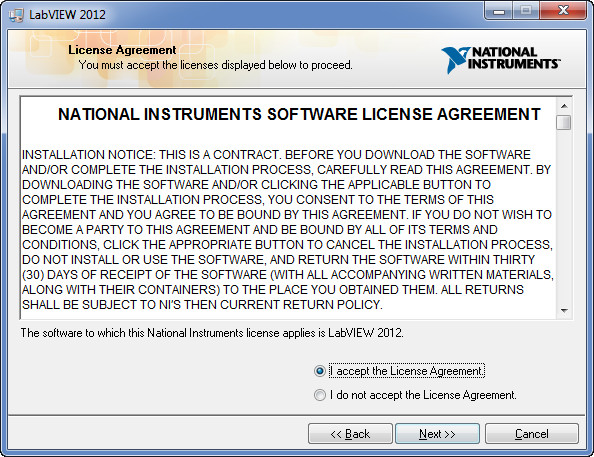
Task: Click the license agreement heading text
Action: coord(299,114)
